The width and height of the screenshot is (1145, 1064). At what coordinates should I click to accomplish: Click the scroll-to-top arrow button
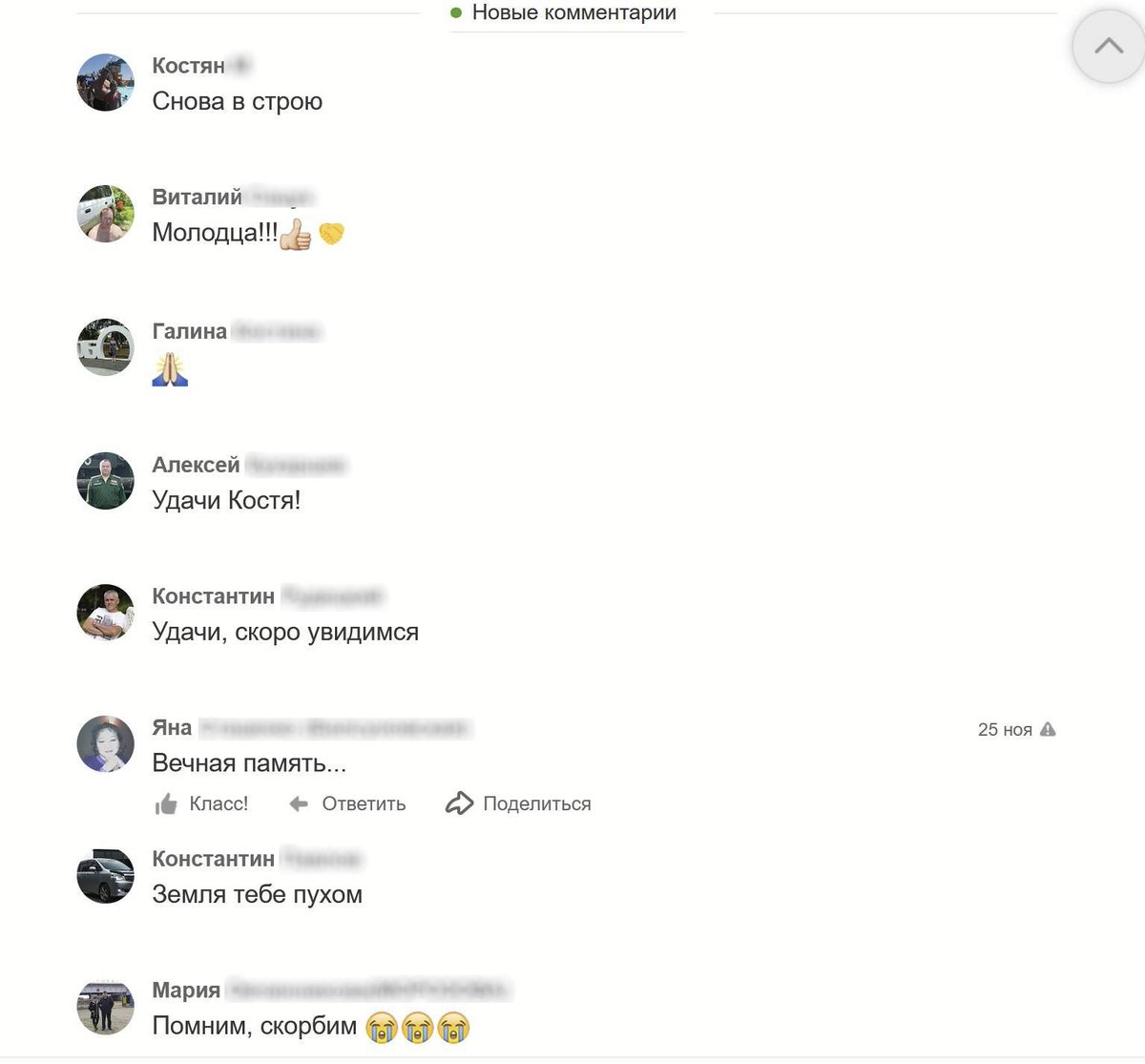1108,46
